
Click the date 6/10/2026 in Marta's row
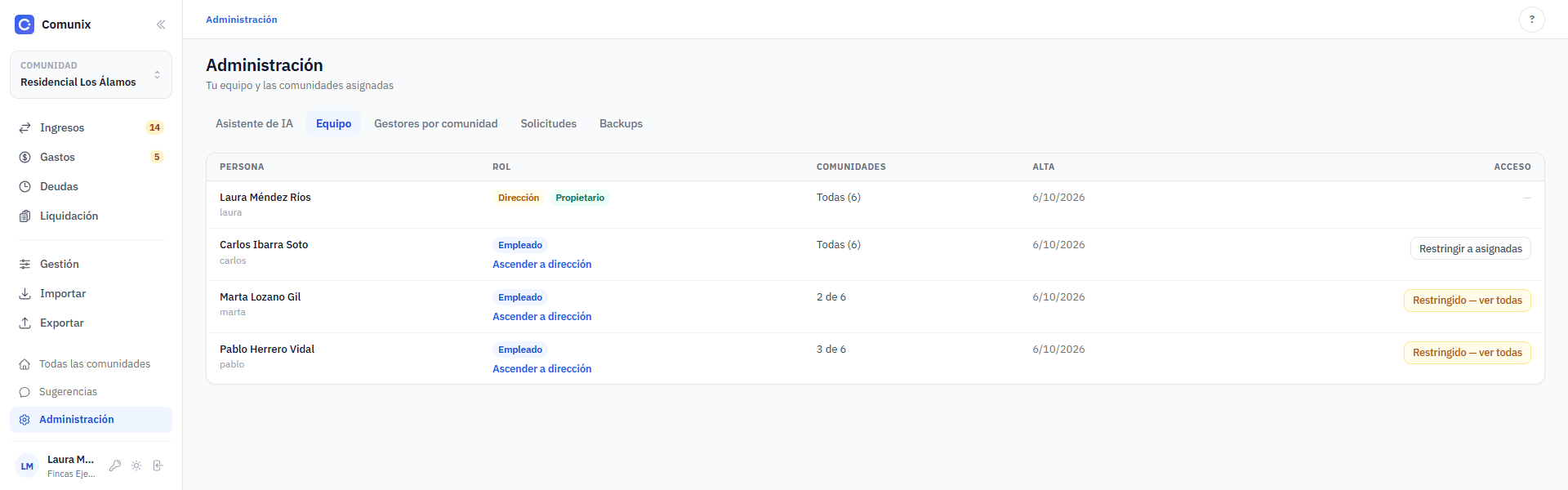point(1058,297)
